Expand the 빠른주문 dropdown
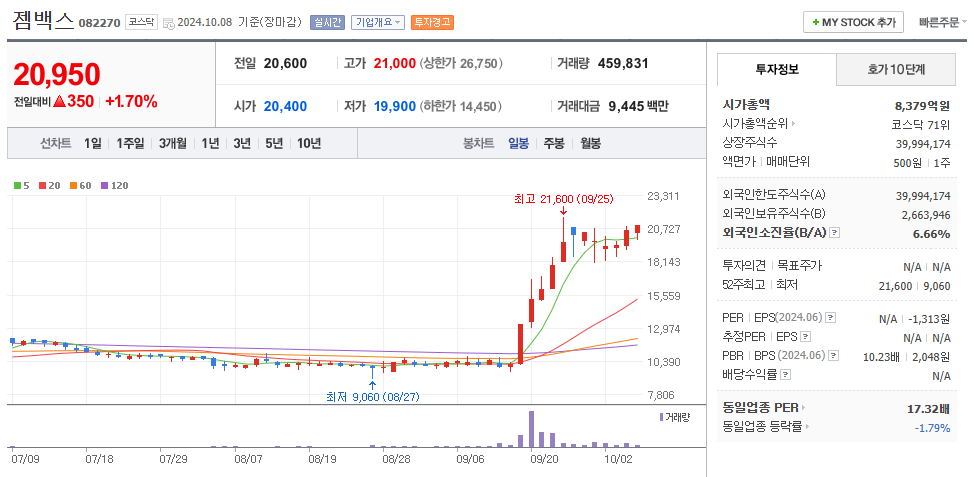Viewport: 974px width, 477px height. tap(943, 23)
